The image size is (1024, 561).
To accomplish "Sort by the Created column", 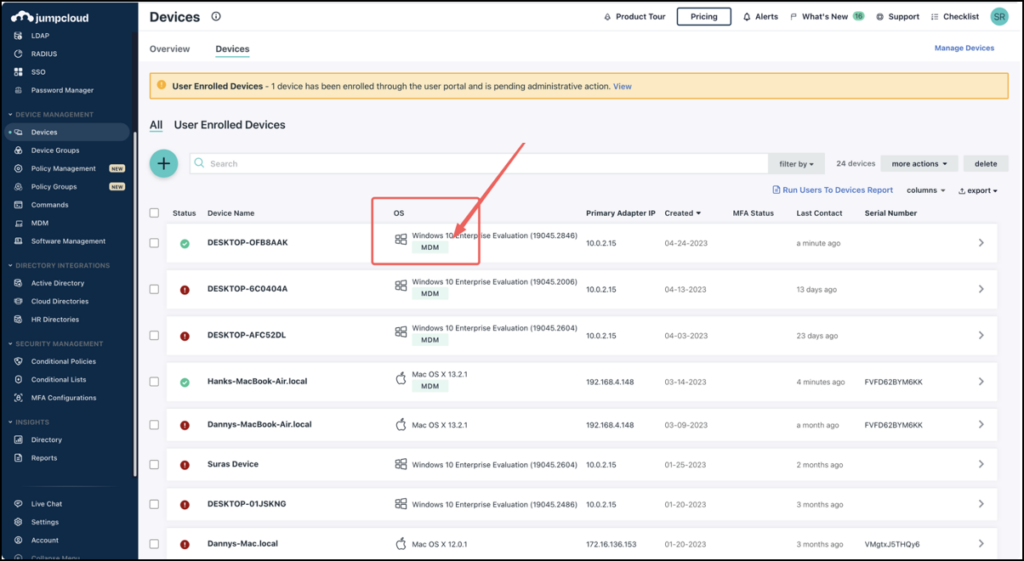I will click(682, 214).
